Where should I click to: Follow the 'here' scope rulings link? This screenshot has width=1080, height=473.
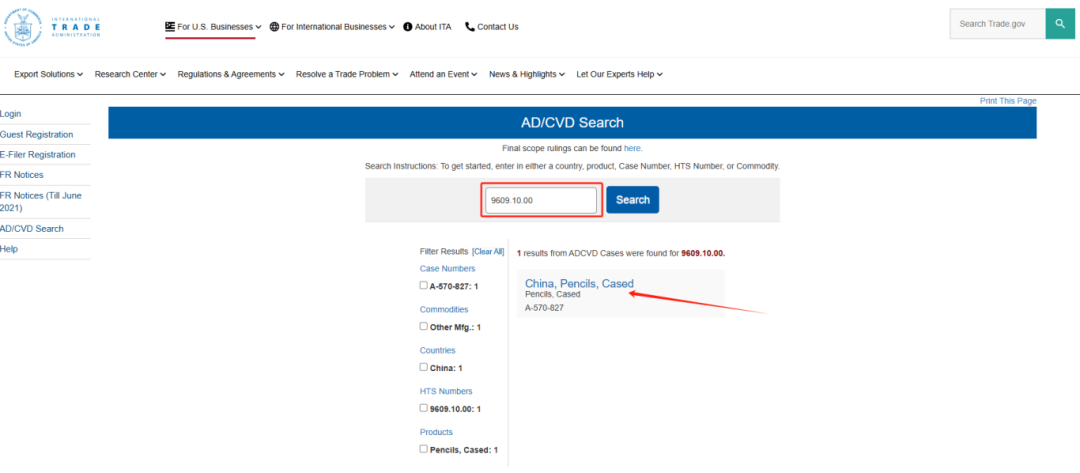point(632,148)
